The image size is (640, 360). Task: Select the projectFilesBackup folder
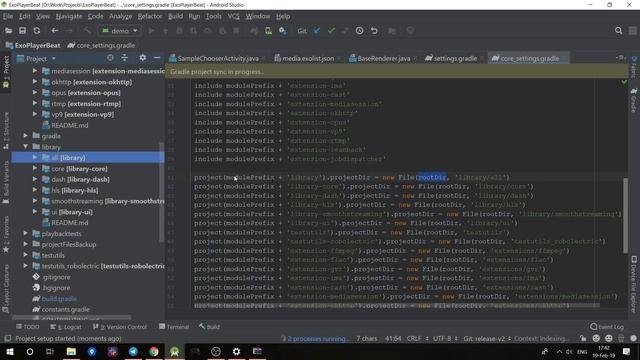69,244
